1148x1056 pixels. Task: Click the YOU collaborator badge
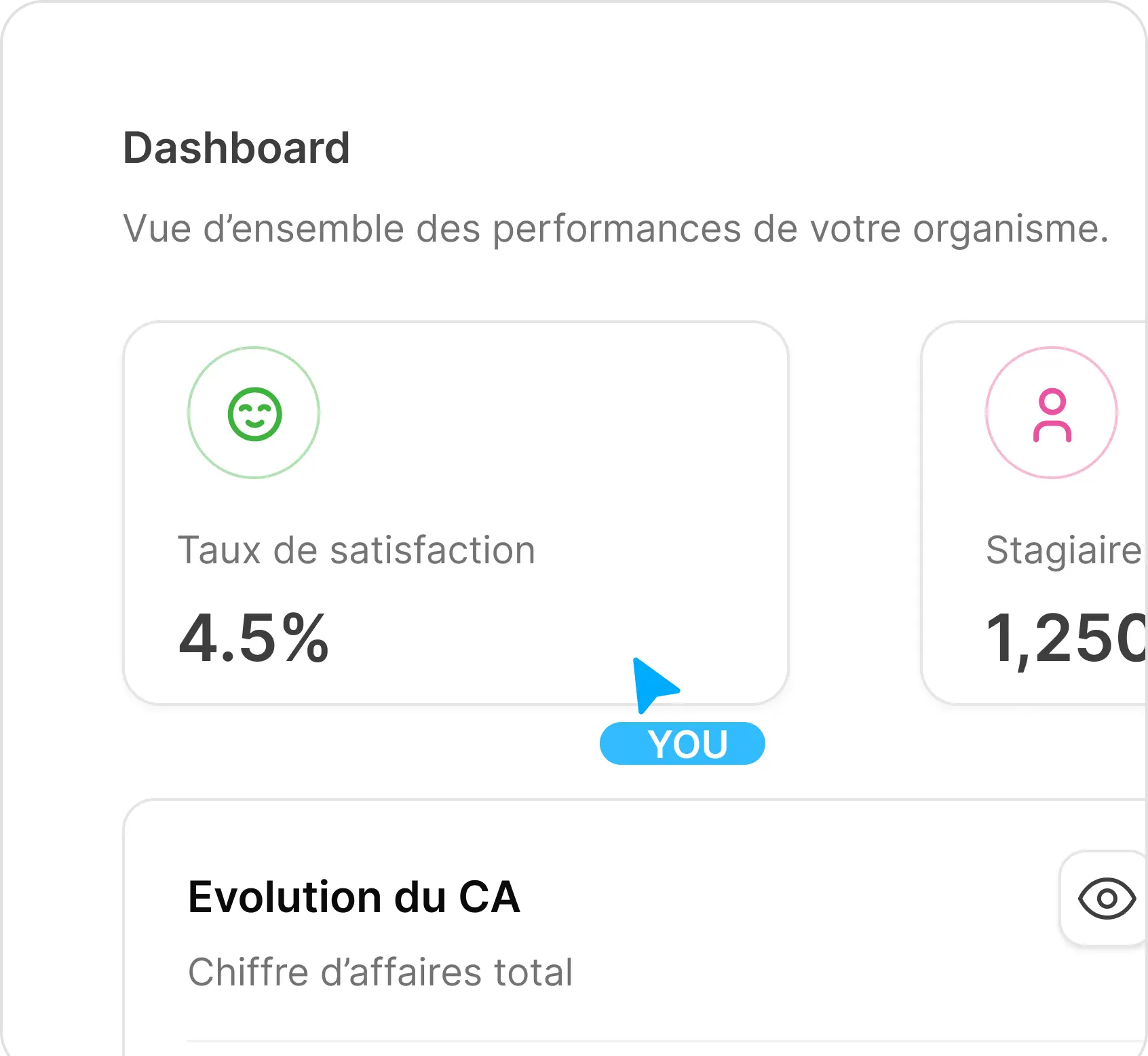click(x=683, y=744)
